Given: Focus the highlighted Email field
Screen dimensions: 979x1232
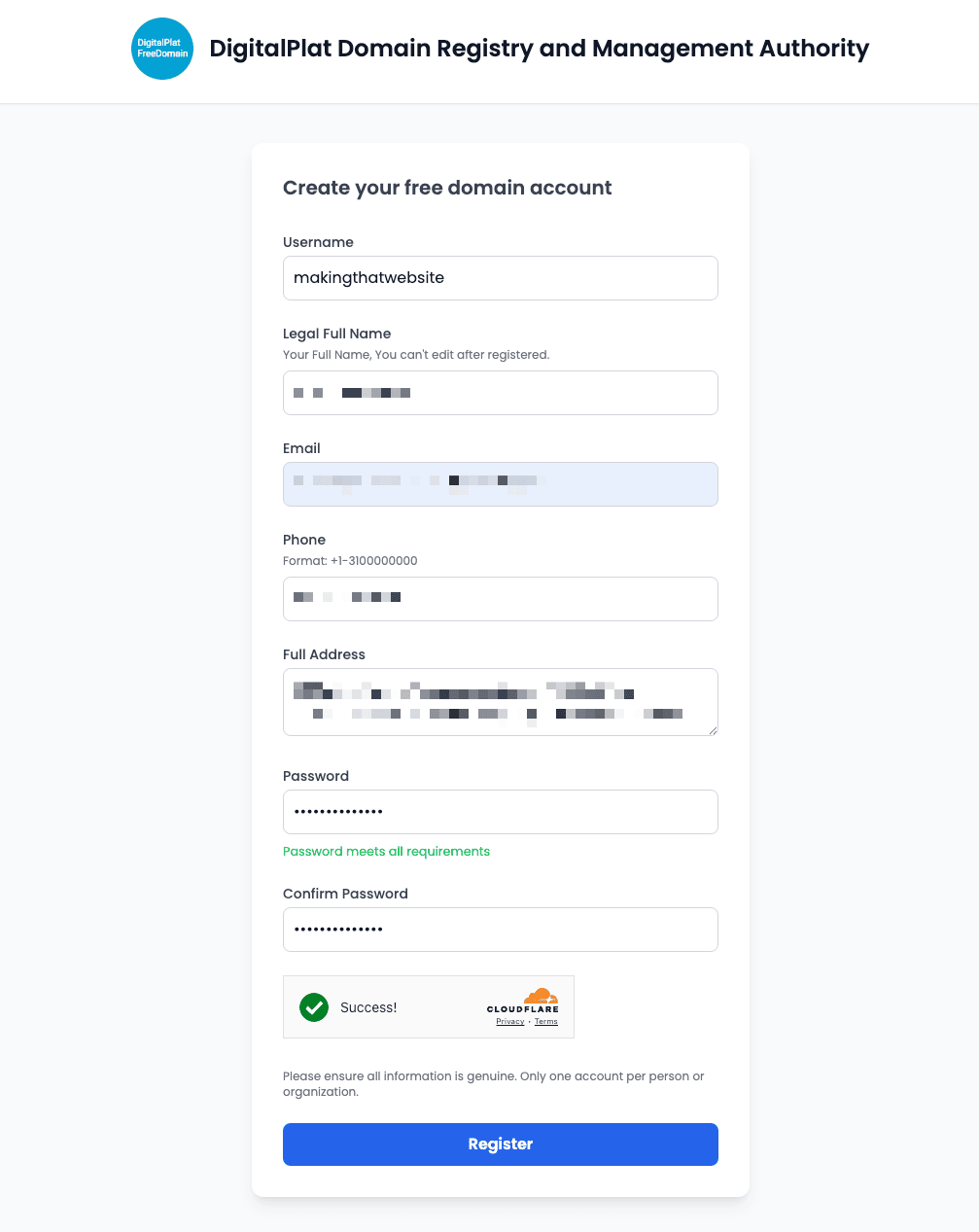Looking at the screenshot, I should point(500,484).
